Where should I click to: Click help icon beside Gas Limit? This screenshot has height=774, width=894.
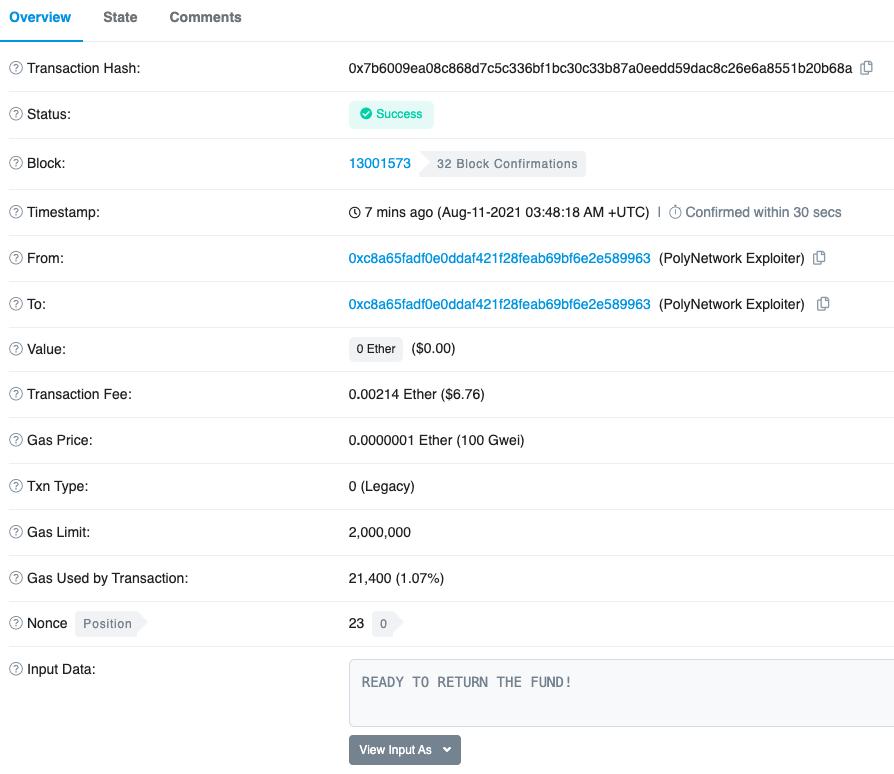point(15,532)
